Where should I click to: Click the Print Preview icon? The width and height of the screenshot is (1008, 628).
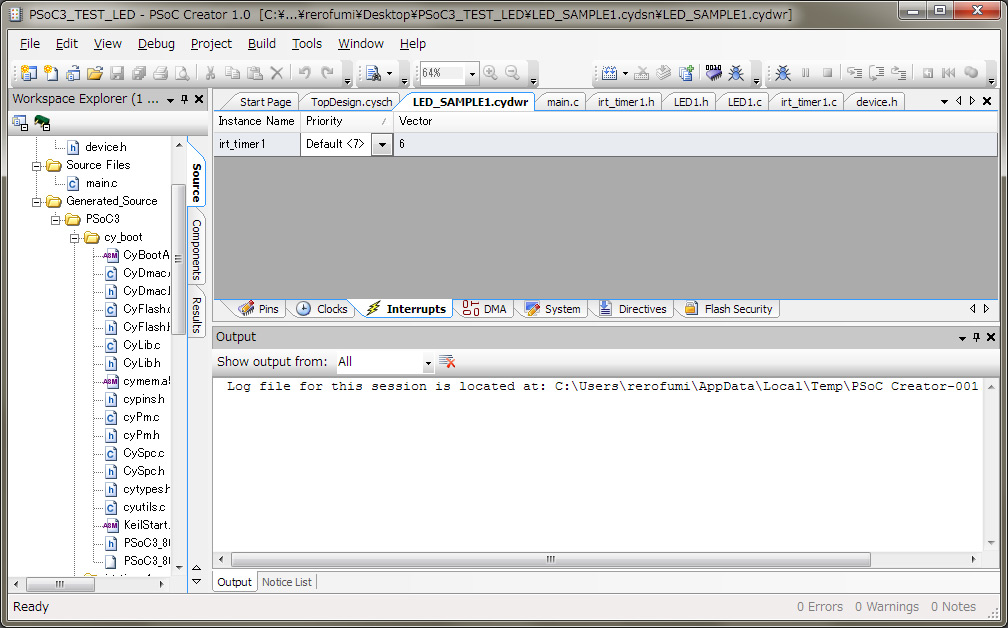point(183,73)
